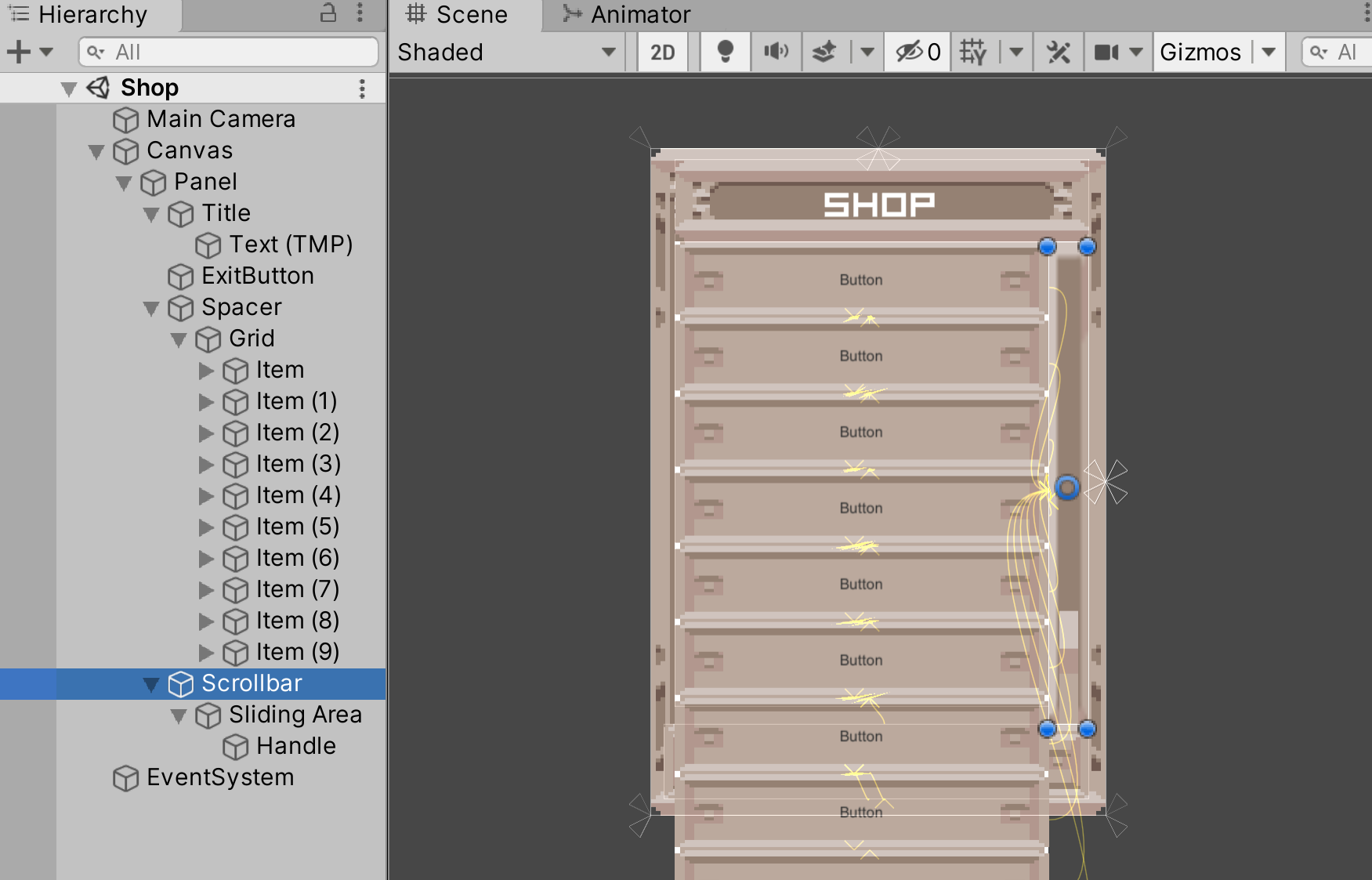
Task: Switch to the Animator tab
Action: 627,14
